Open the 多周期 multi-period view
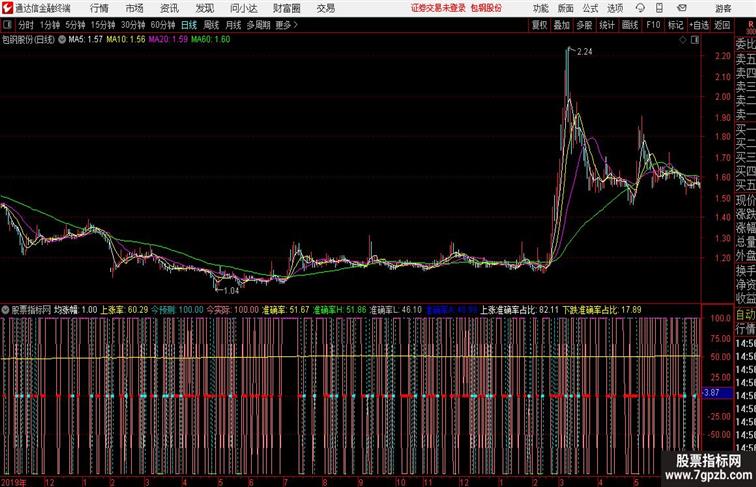756x487 pixels. tap(258, 25)
